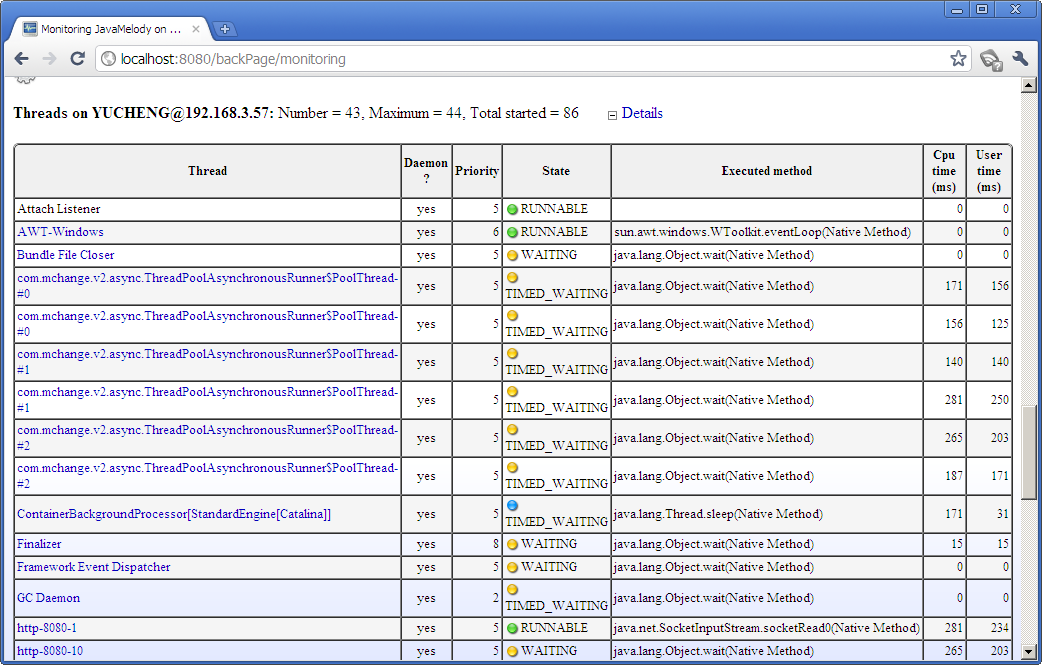1042x665 pixels.
Task: Click the browser forward arrow
Action: pyautogui.click(x=49, y=58)
